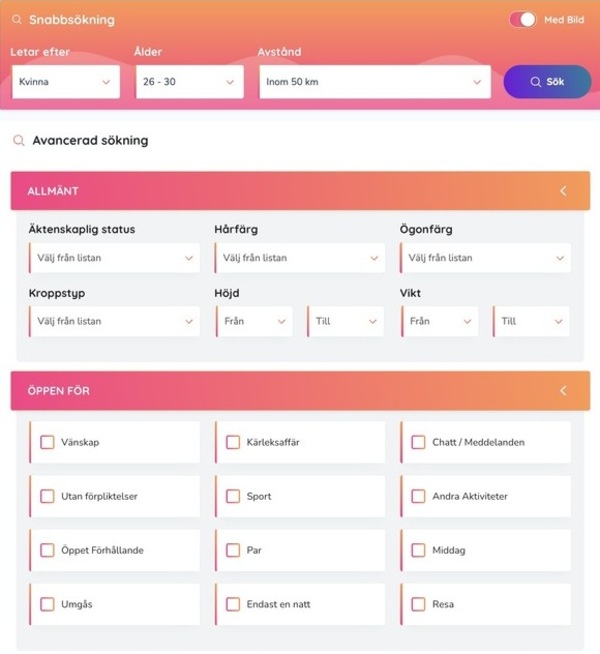This screenshot has width=600, height=654.
Task: Choose an Ögonfärg from the list
Action: pyautogui.click(x=485, y=258)
